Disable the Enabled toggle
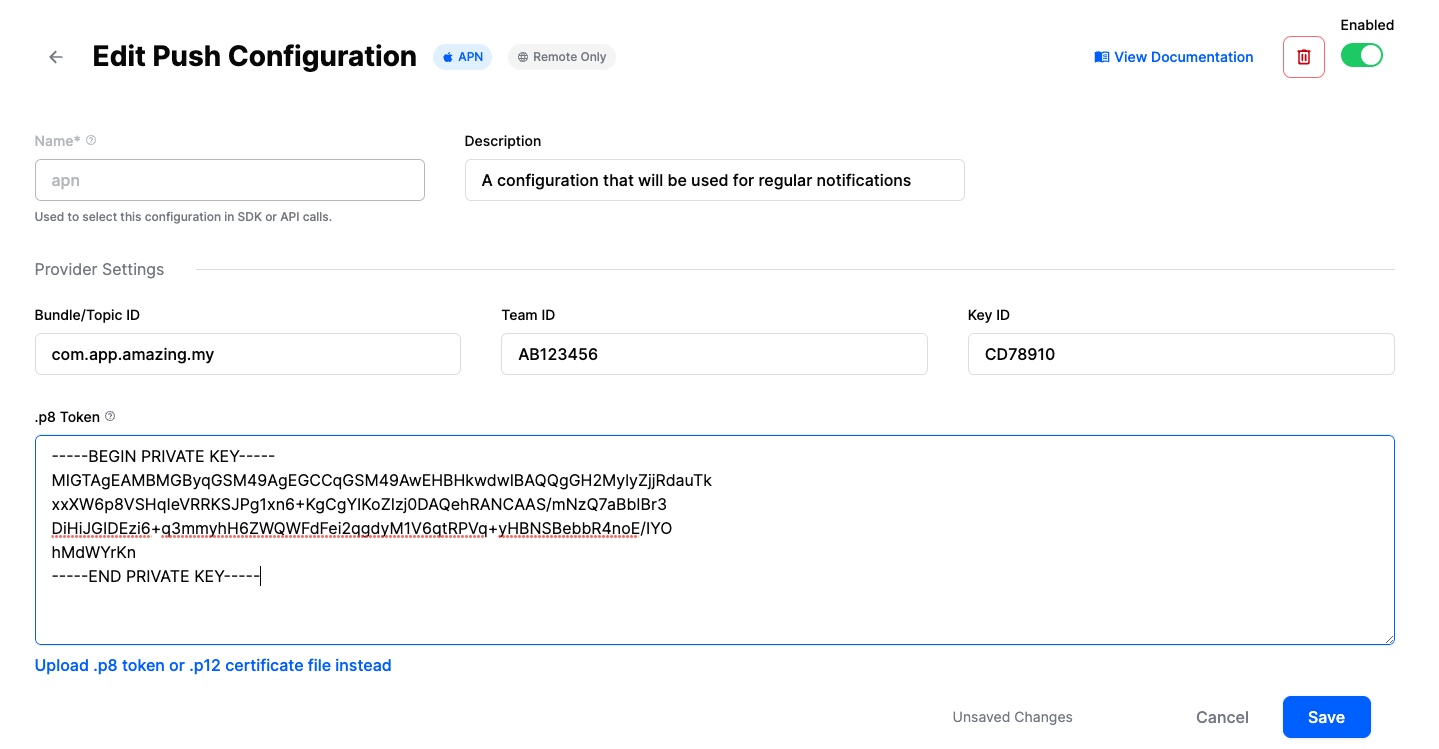The height and width of the screenshot is (749, 1439). coord(1361,55)
